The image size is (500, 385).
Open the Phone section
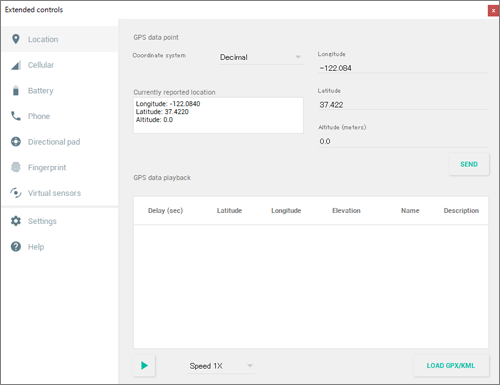tap(60, 116)
